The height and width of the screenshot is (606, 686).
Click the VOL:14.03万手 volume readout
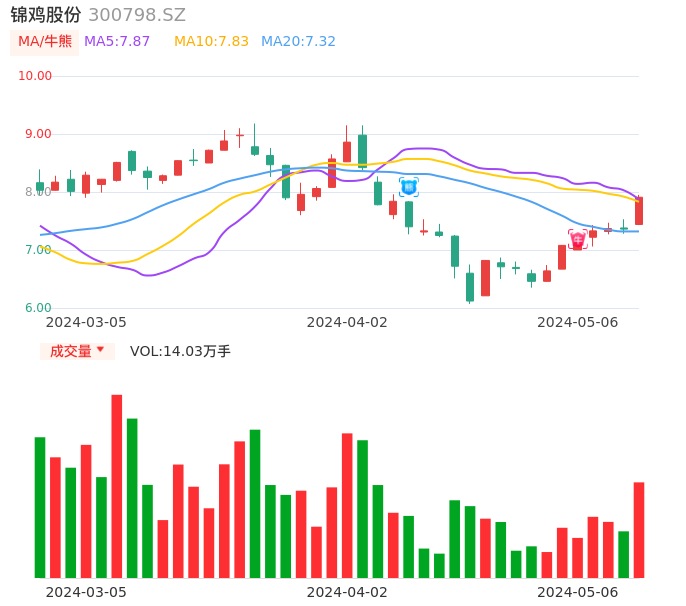point(180,351)
